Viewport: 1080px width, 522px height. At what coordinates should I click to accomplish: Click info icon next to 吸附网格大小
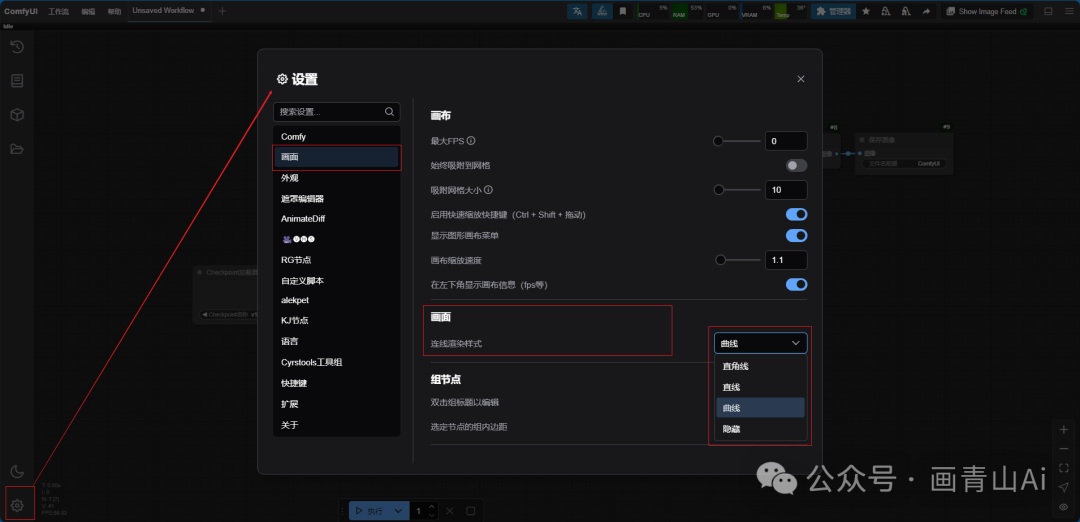coord(488,189)
